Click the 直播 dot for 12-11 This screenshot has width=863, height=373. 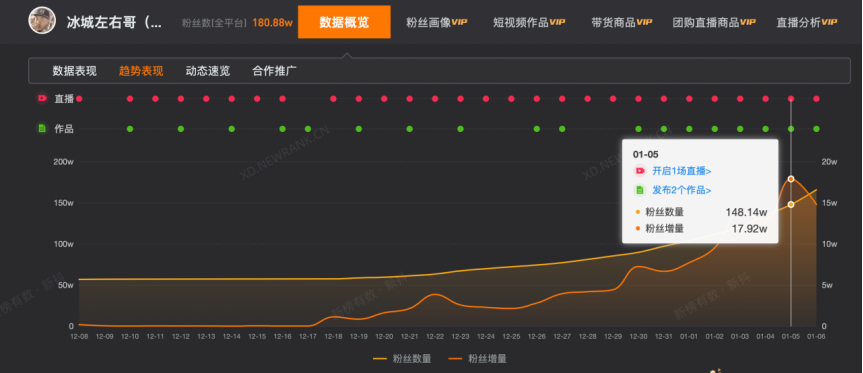[155, 99]
